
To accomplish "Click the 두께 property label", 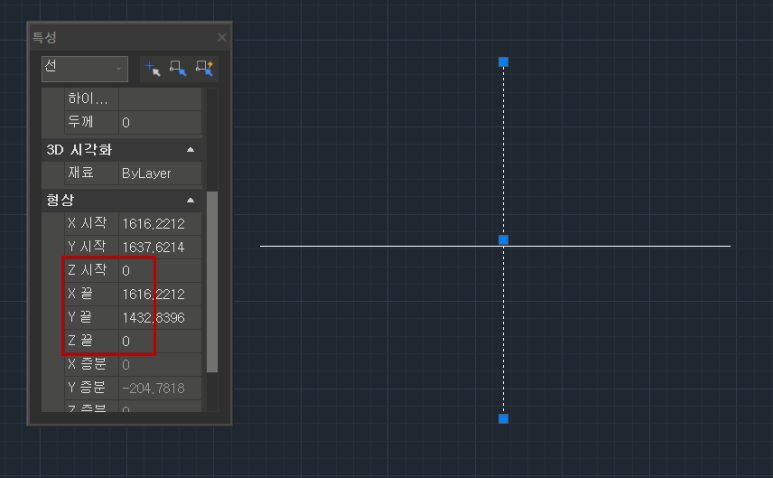I will [x=81, y=122].
